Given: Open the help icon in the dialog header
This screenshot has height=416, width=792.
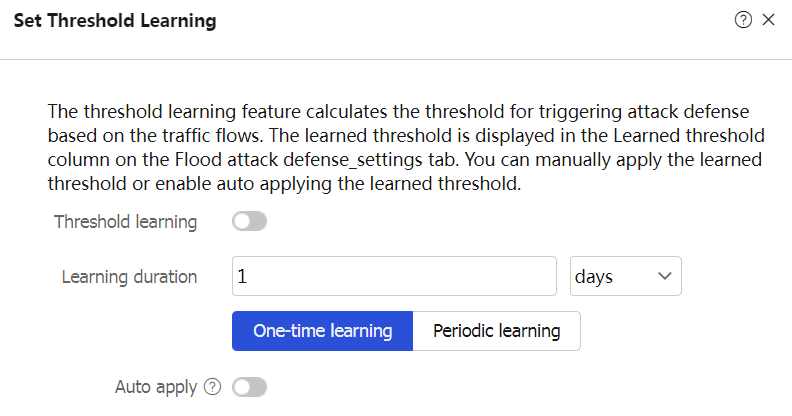Looking at the screenshot, I should tap(743, 20).
